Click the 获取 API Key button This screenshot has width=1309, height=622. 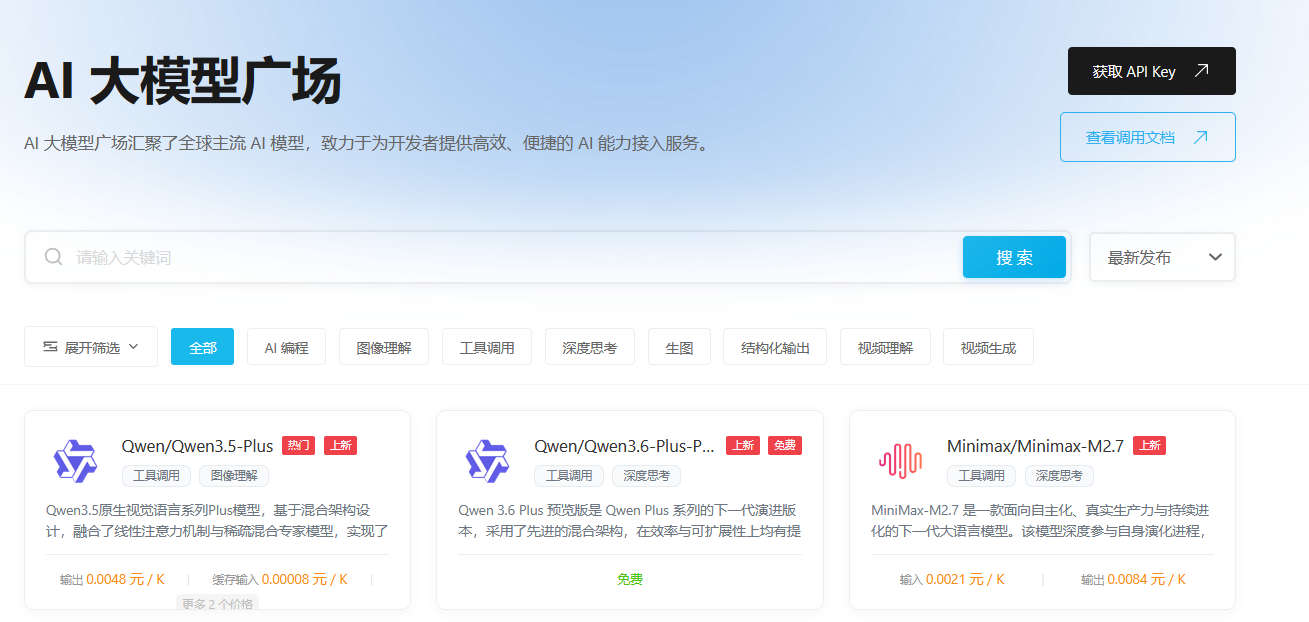click(1152, 71)
